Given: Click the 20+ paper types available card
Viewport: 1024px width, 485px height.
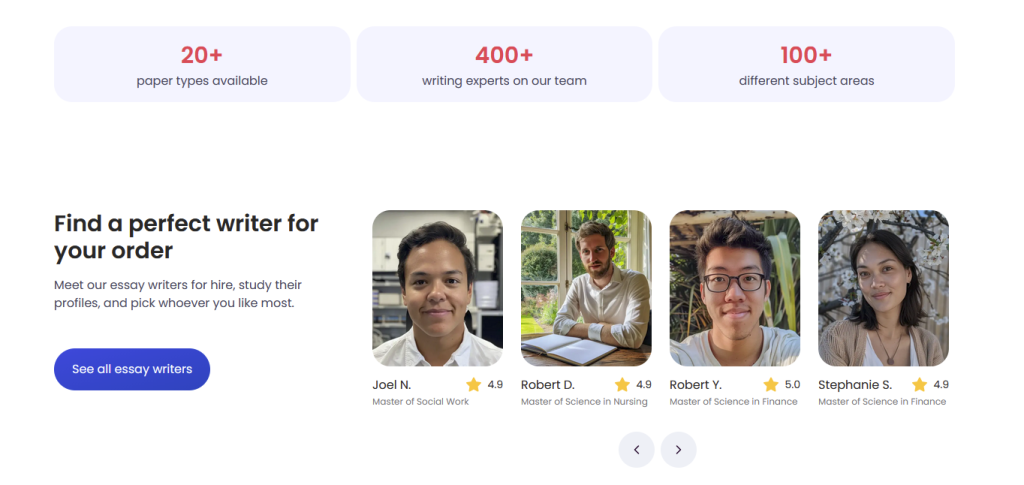Looking at the screenshot, I should click(202, 65).
